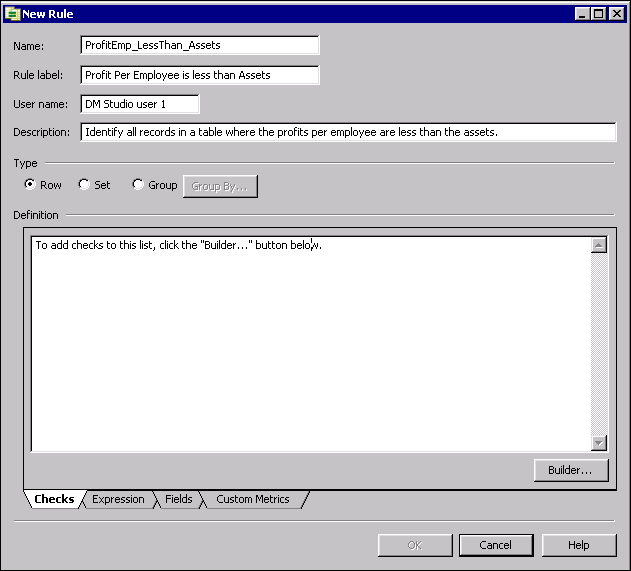Click the Definition list vertical scrollbar track
This screenshot has width=631, height=571.
tap(599, 345)
